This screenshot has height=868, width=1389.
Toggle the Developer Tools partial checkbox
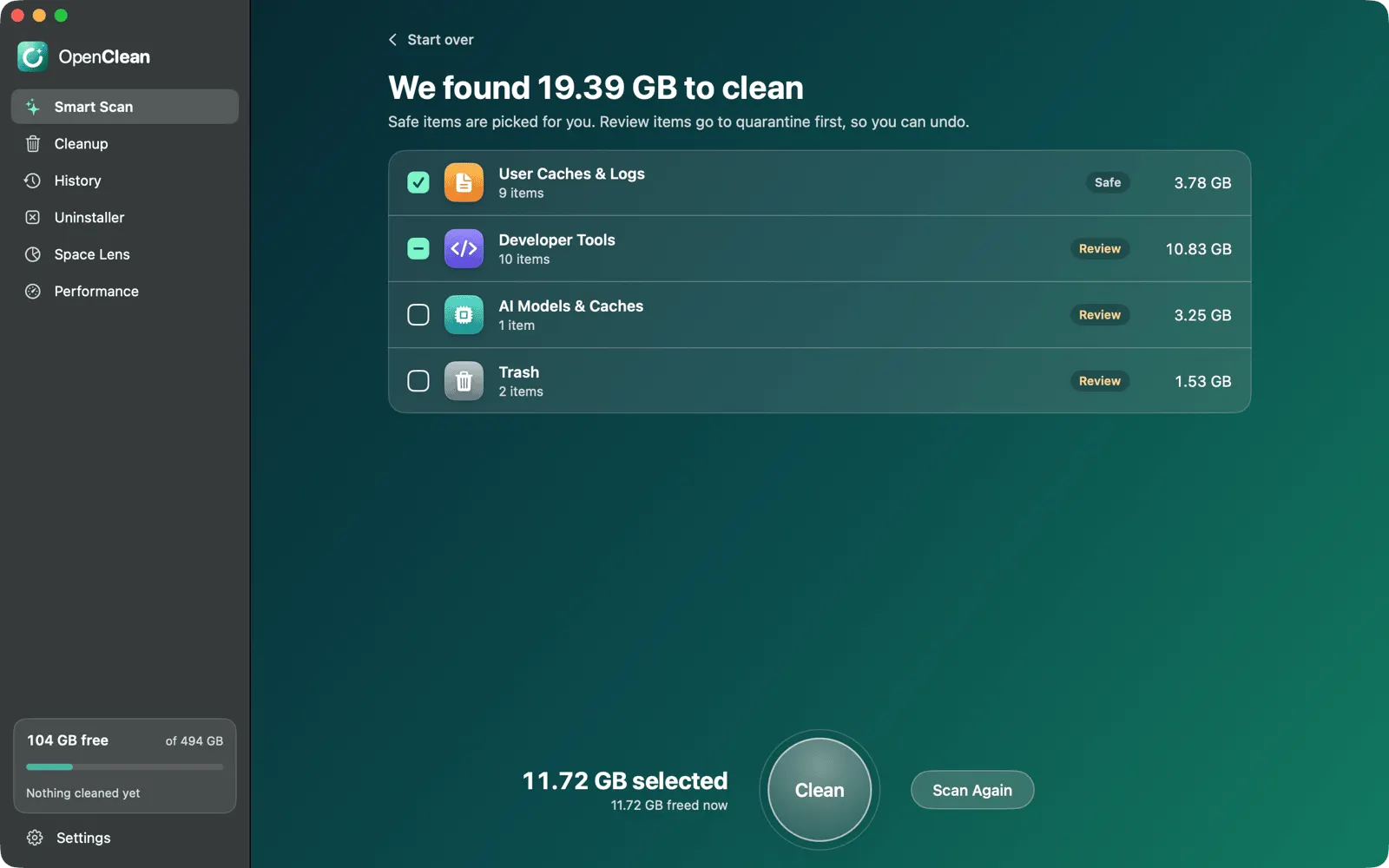[418, 248]
